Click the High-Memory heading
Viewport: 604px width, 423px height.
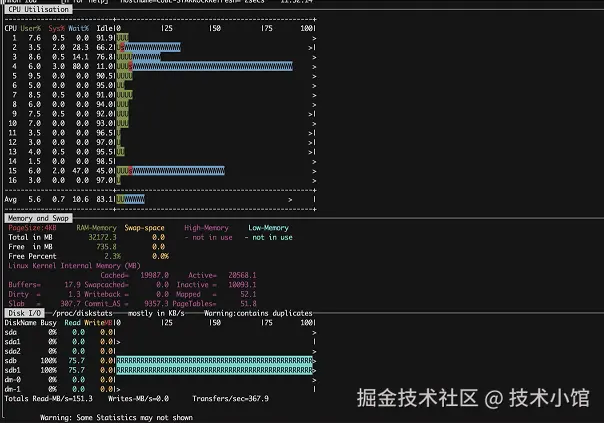pyautogui.click(x=206, y=228)
